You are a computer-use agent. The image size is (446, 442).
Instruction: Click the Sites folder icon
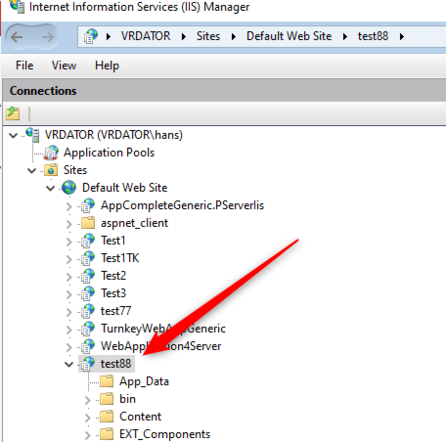[51, 170]
